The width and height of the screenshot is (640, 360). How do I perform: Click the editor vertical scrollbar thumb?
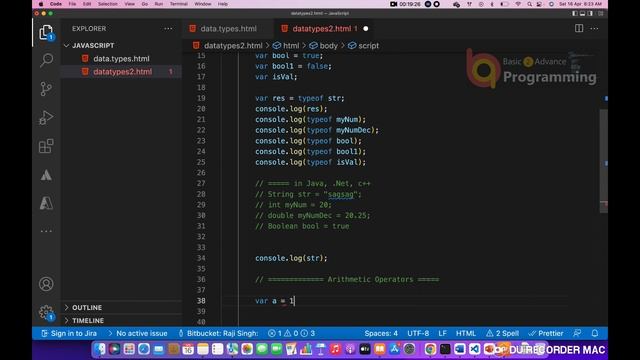[x=603, y=160]
